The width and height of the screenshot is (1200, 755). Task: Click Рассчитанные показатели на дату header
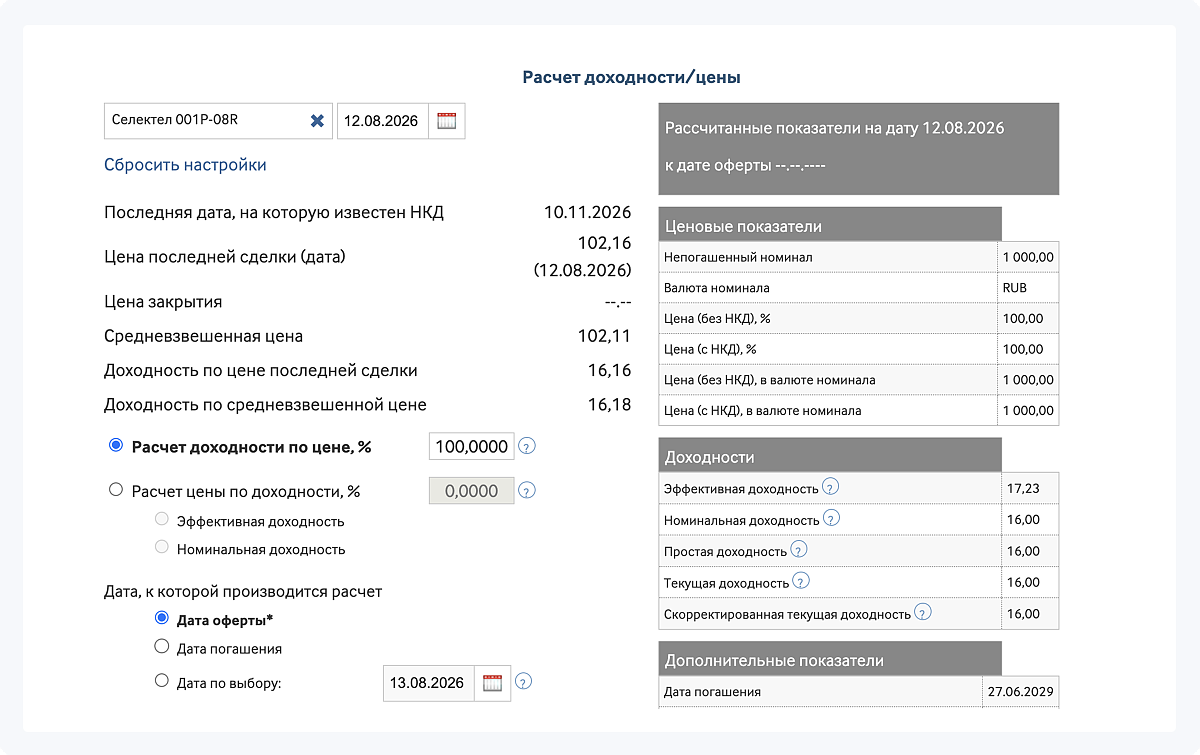(834, 128)
